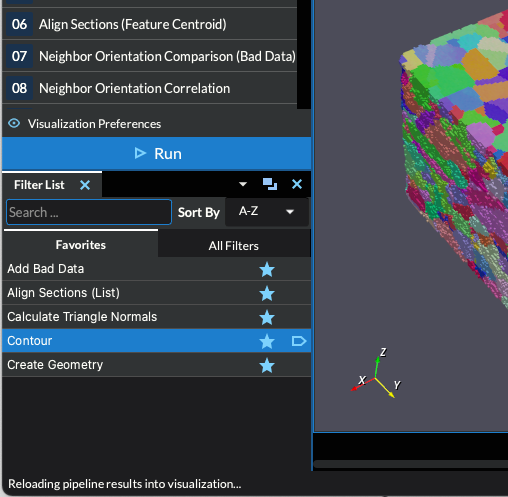Float the Filter List panel window

[270, 184]
